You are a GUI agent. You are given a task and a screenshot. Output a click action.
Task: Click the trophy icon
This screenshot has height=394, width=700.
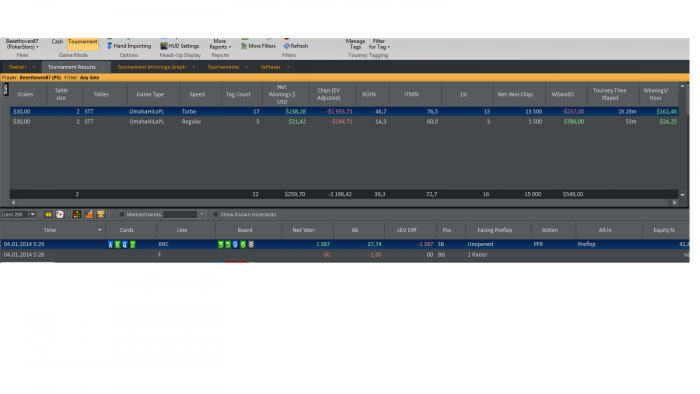(101, 215)
